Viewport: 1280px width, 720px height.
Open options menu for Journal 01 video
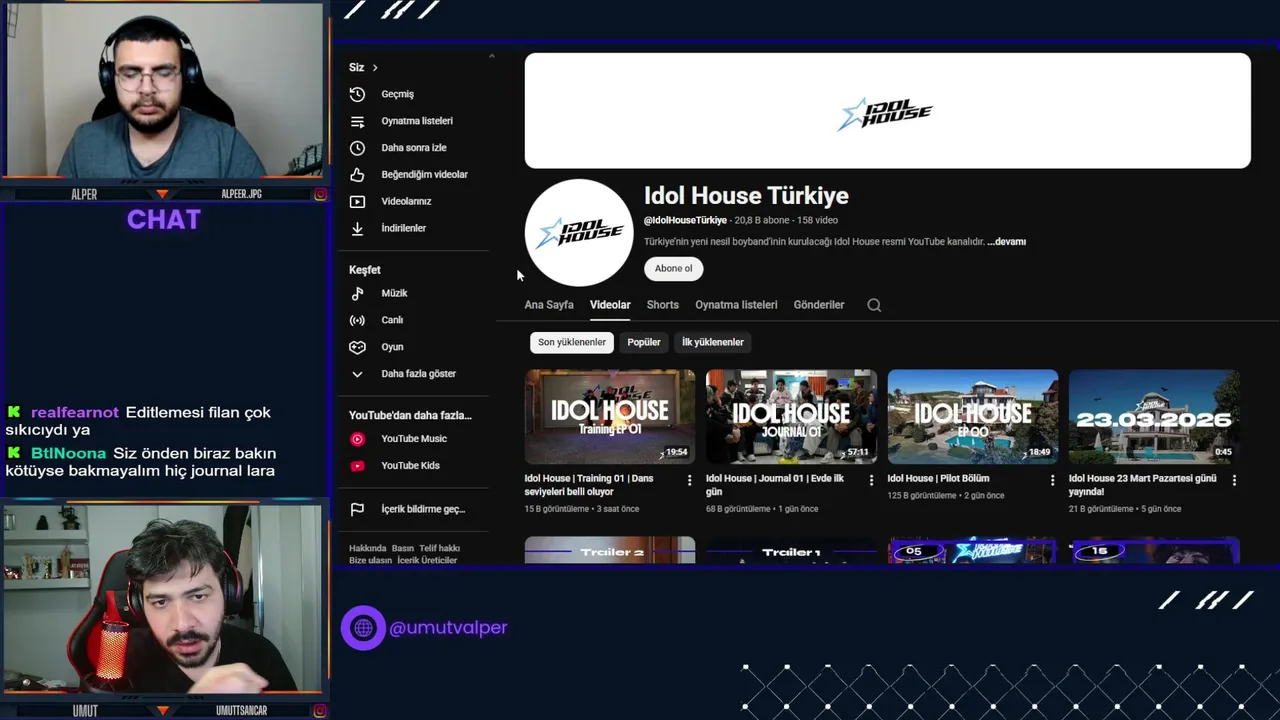click(x=871, y=480)
